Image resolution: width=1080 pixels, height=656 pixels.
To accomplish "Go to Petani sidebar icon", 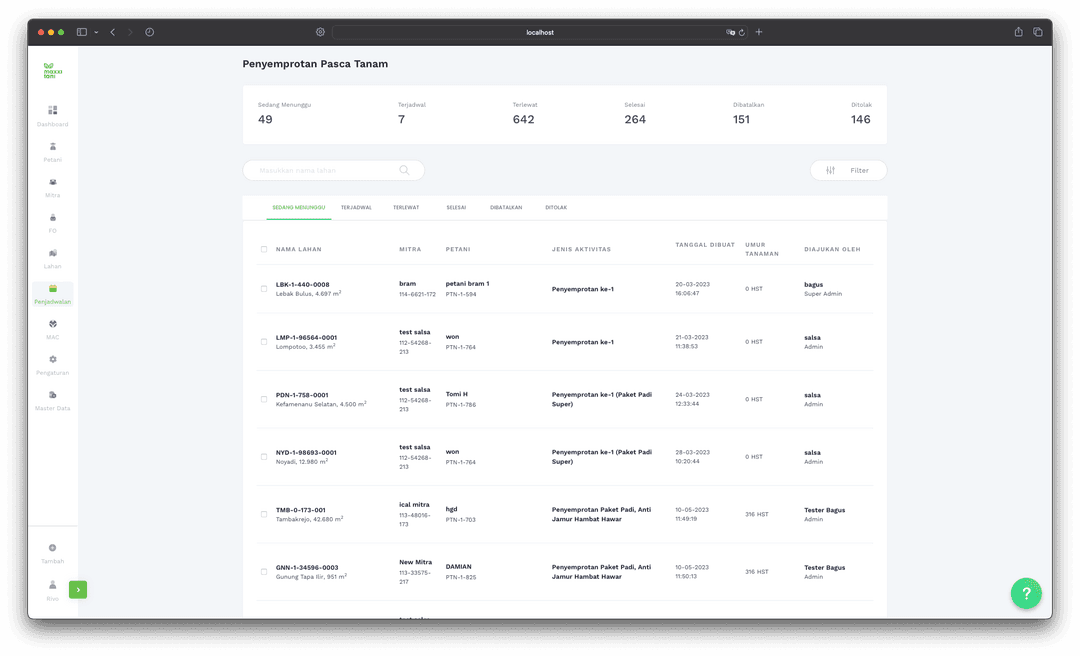I will click(x=53, y=147).
